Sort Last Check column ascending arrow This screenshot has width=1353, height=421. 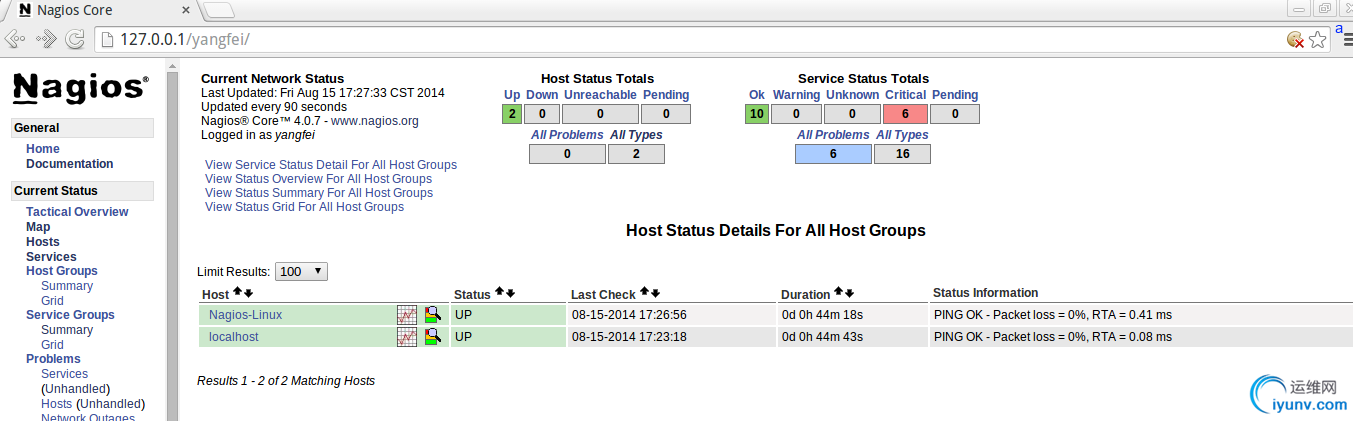(x=645, y=293)
